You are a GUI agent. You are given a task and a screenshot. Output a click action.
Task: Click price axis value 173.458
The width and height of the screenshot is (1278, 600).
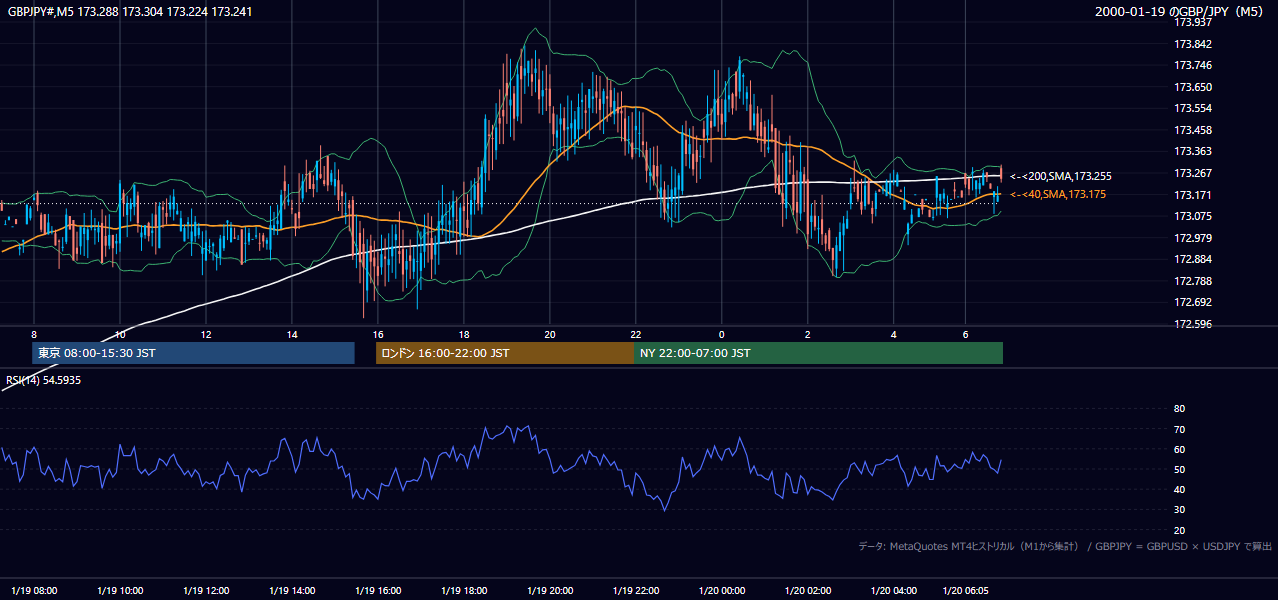(1192, 130)
